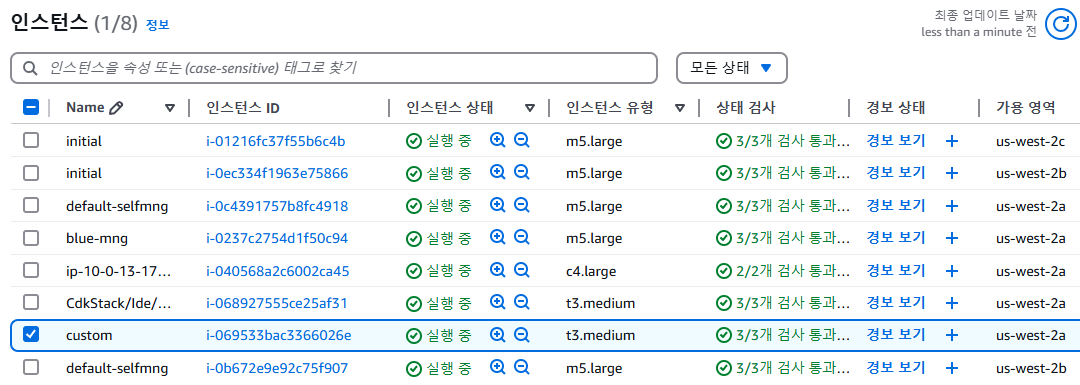Uncheck the custom instance checkbox
Image resolution: width=1080 pixels, height=385 pixels.
(x=31, y=335)
